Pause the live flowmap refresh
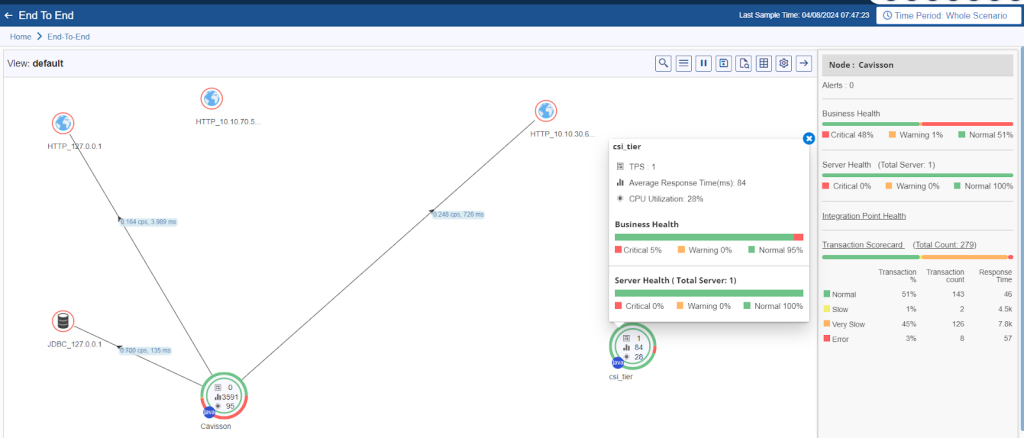The height and width of the screenshot is (438, 1024). pos(704,63)
